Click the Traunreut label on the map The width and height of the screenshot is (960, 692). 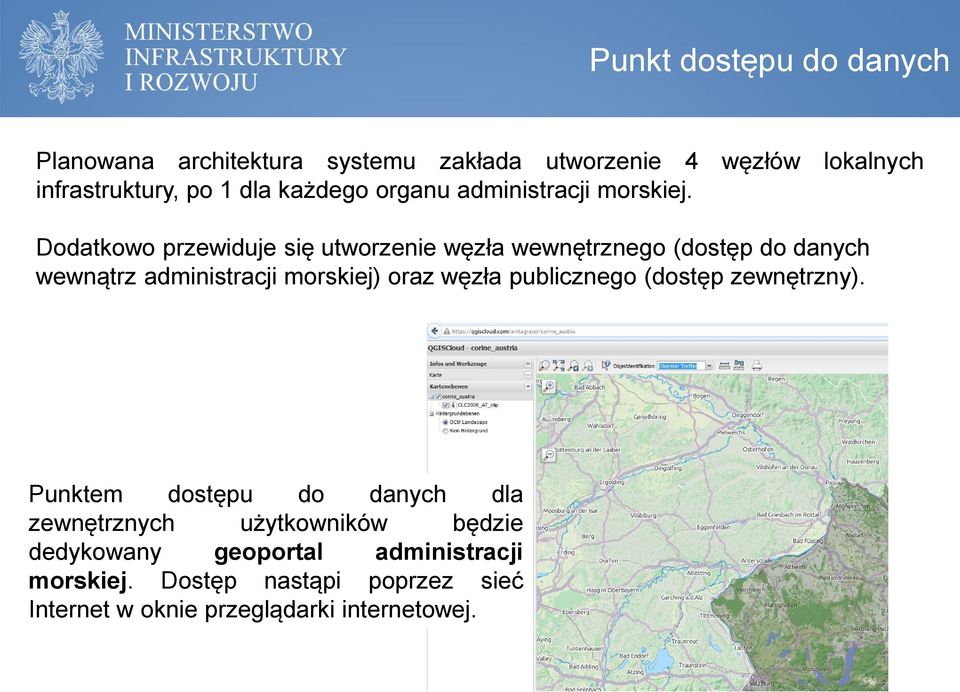[x=684, y=641]
